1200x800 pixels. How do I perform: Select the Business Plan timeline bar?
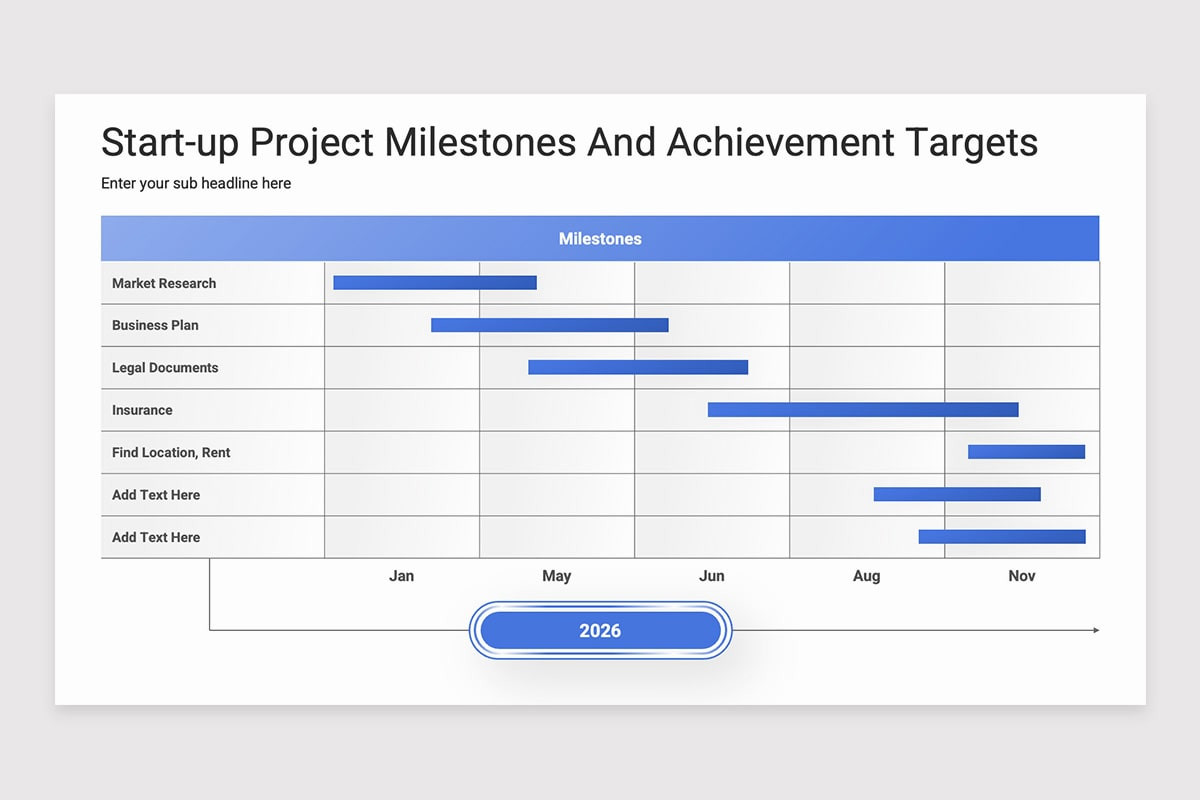(550, 325)
